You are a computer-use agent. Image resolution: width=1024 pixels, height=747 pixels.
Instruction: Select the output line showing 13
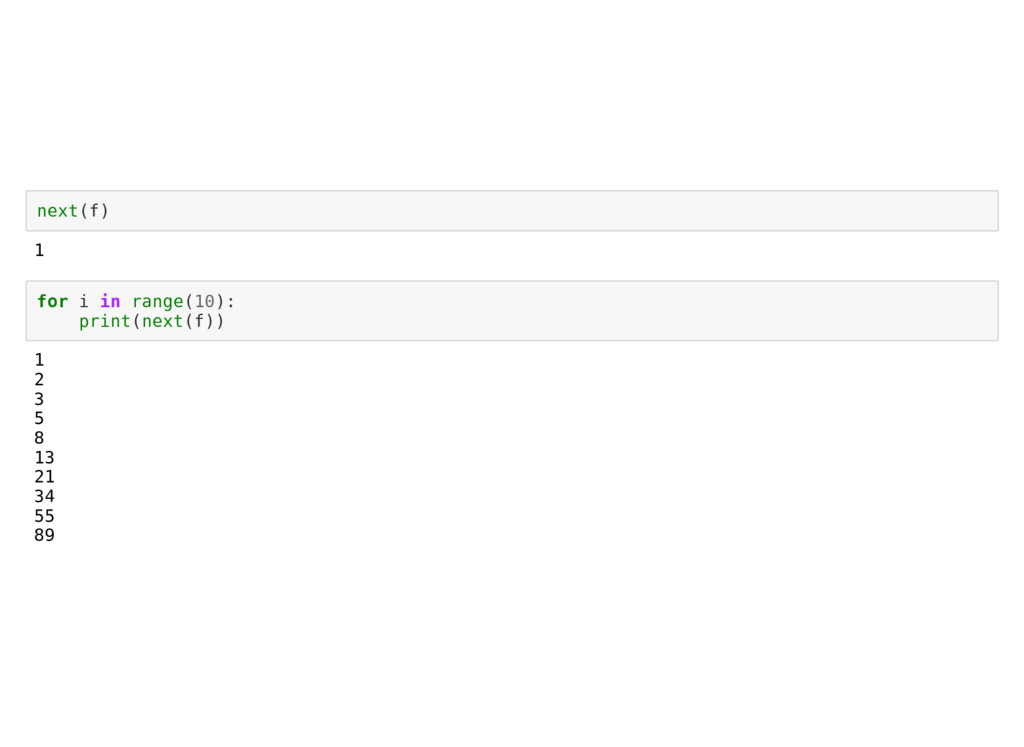[44, 457]
